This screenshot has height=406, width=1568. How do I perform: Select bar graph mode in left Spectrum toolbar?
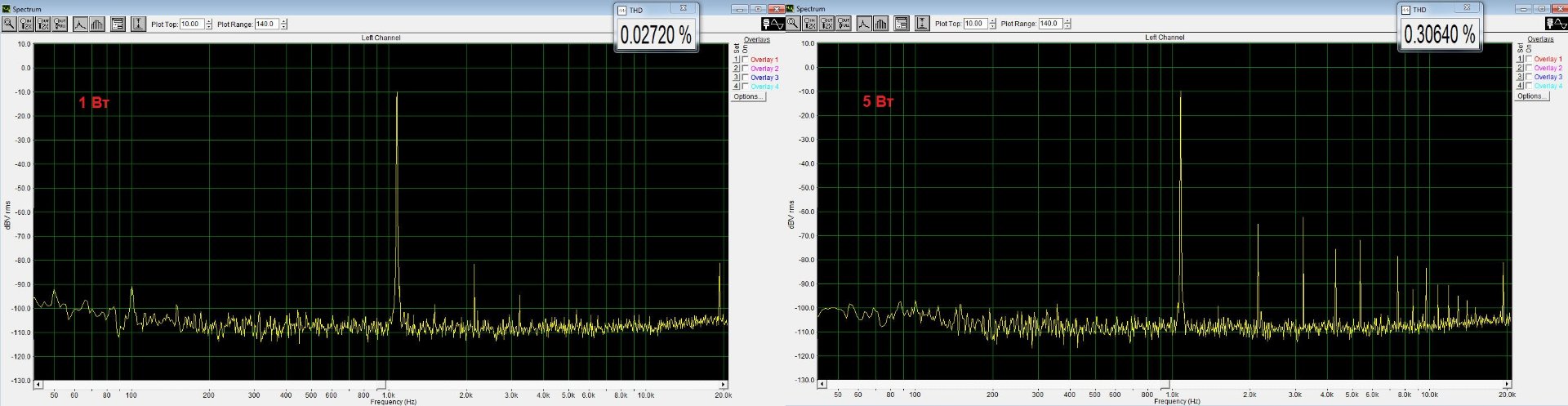pos(97,24)
